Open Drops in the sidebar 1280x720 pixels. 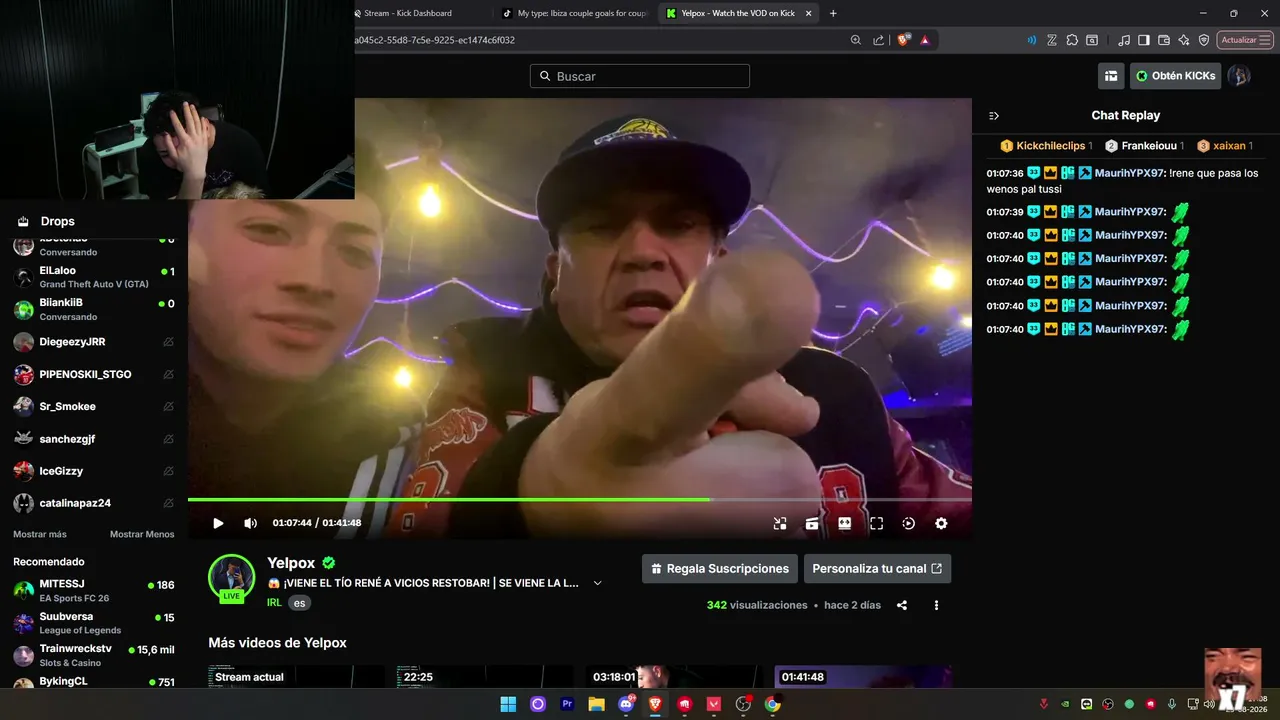pyautogui.click(x=57, y=221)
